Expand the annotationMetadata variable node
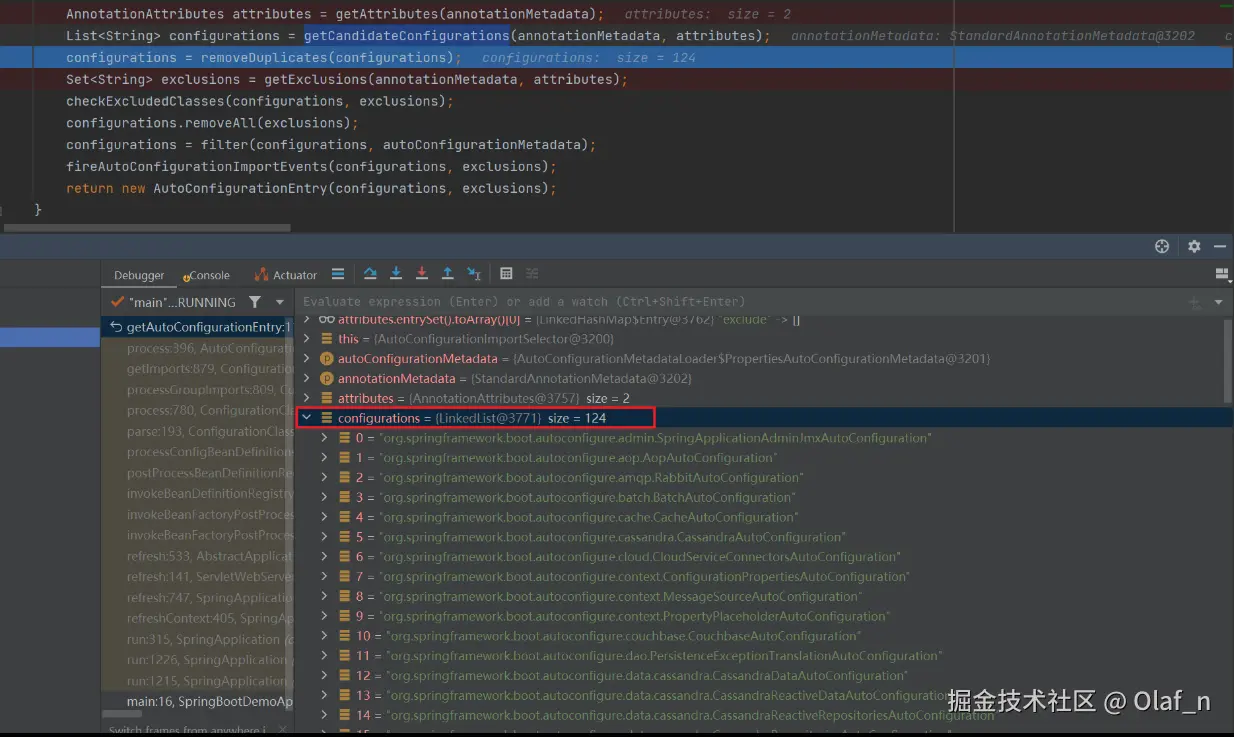1234x737 pixels. pyautogui.click(x=307, y=379)
